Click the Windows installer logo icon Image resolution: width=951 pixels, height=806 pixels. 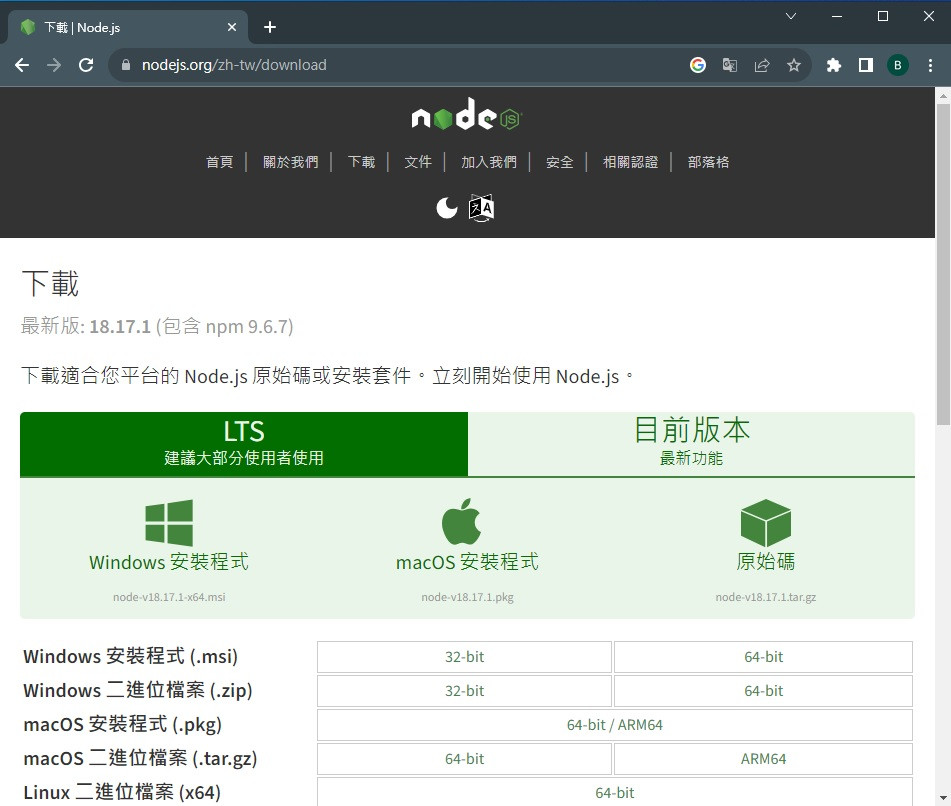tap(169, 523)
